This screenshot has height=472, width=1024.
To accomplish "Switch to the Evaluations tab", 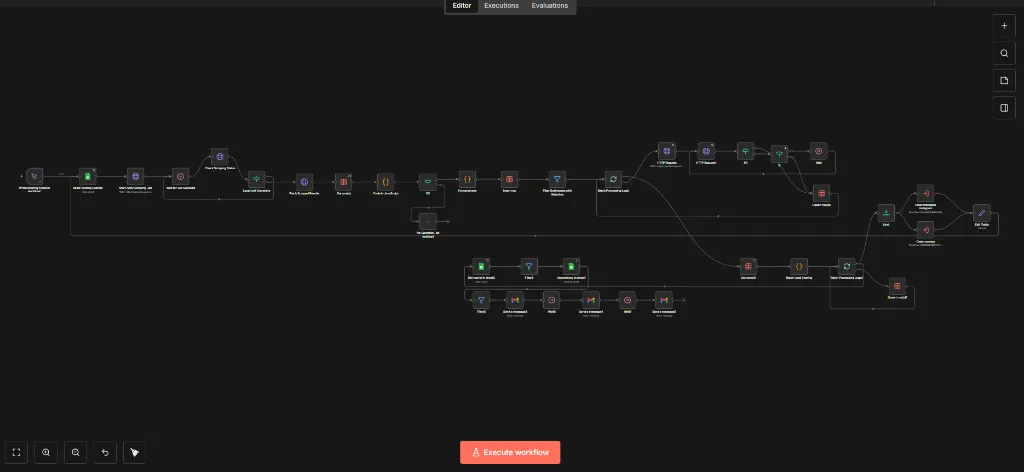I will click(549, 5).
